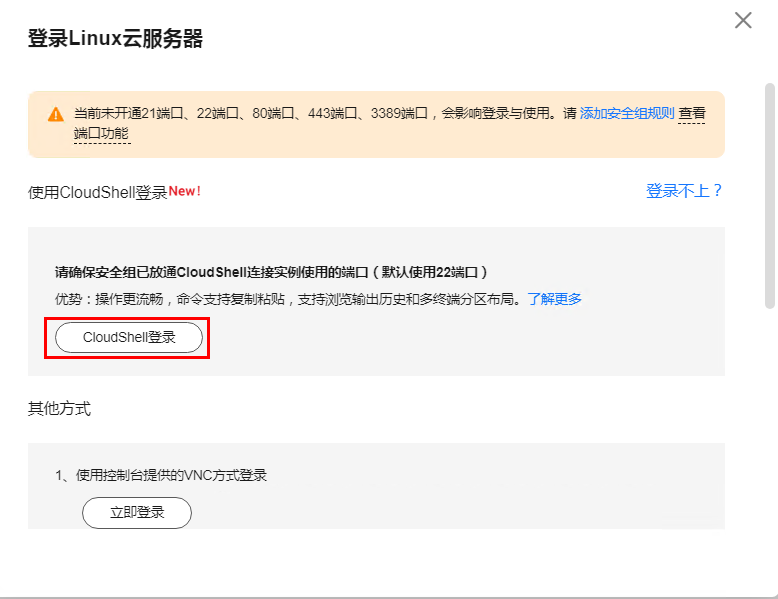Click the 使用CloudShell登录 section heading
Image resolution: width=778 pixels, height=599 pixels.
tap(97, 192)
